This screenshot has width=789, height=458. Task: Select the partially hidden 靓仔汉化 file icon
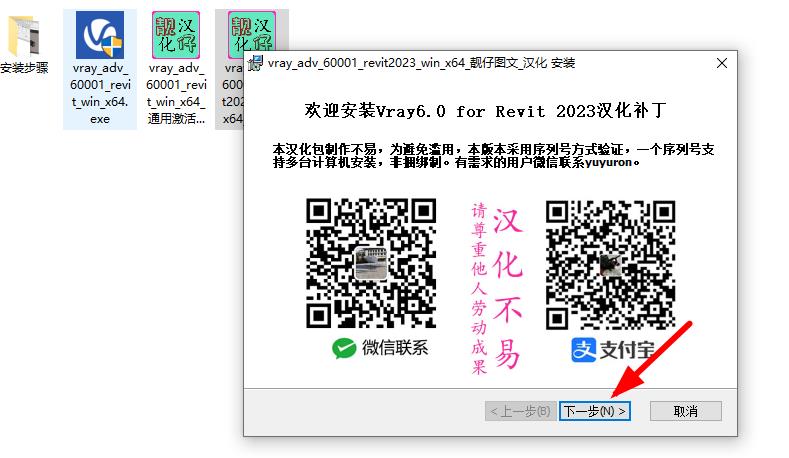pyautogui.click(x=251, y=31)
